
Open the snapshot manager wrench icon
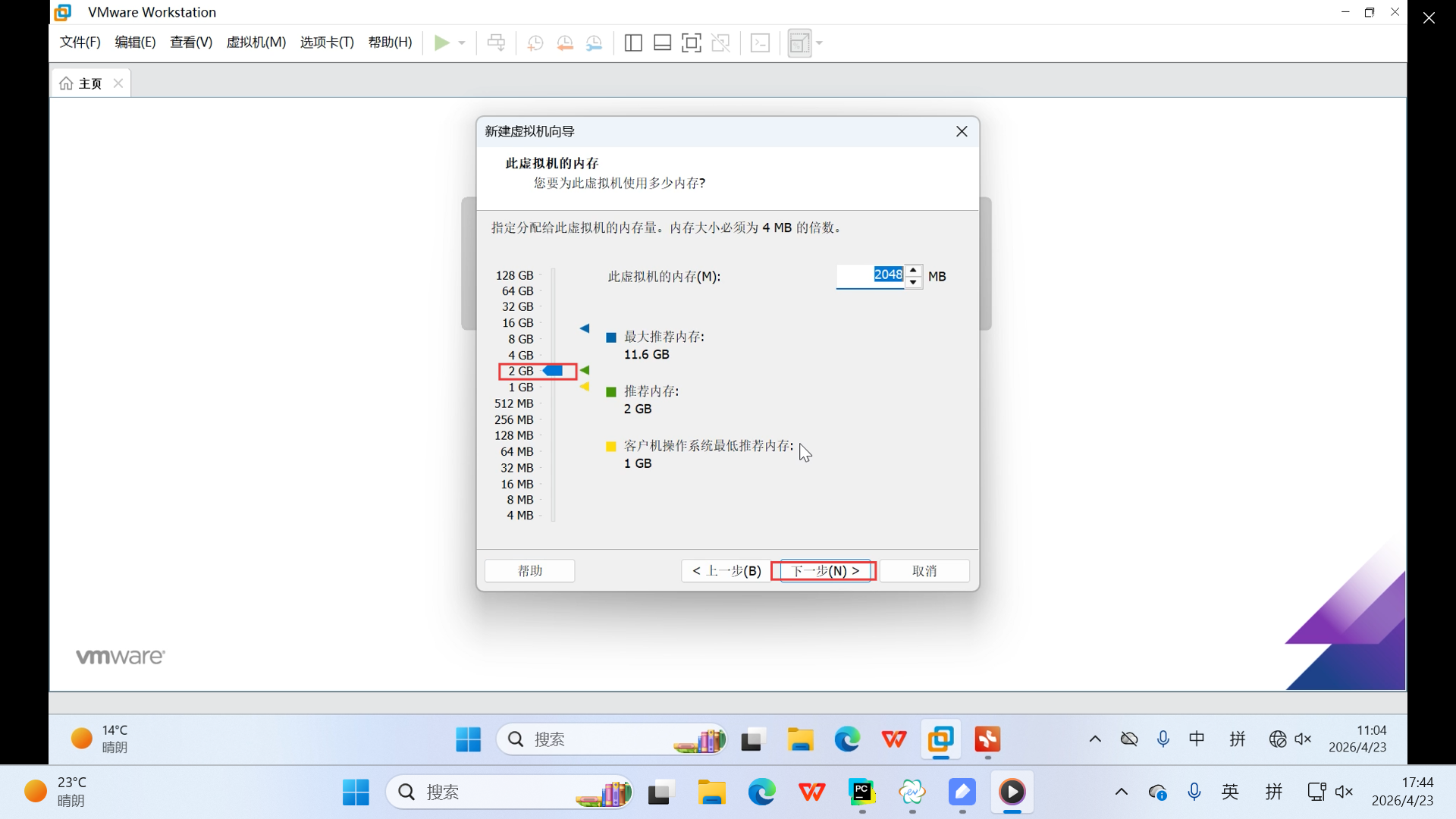pyautogui.click(x=595, y=43)
